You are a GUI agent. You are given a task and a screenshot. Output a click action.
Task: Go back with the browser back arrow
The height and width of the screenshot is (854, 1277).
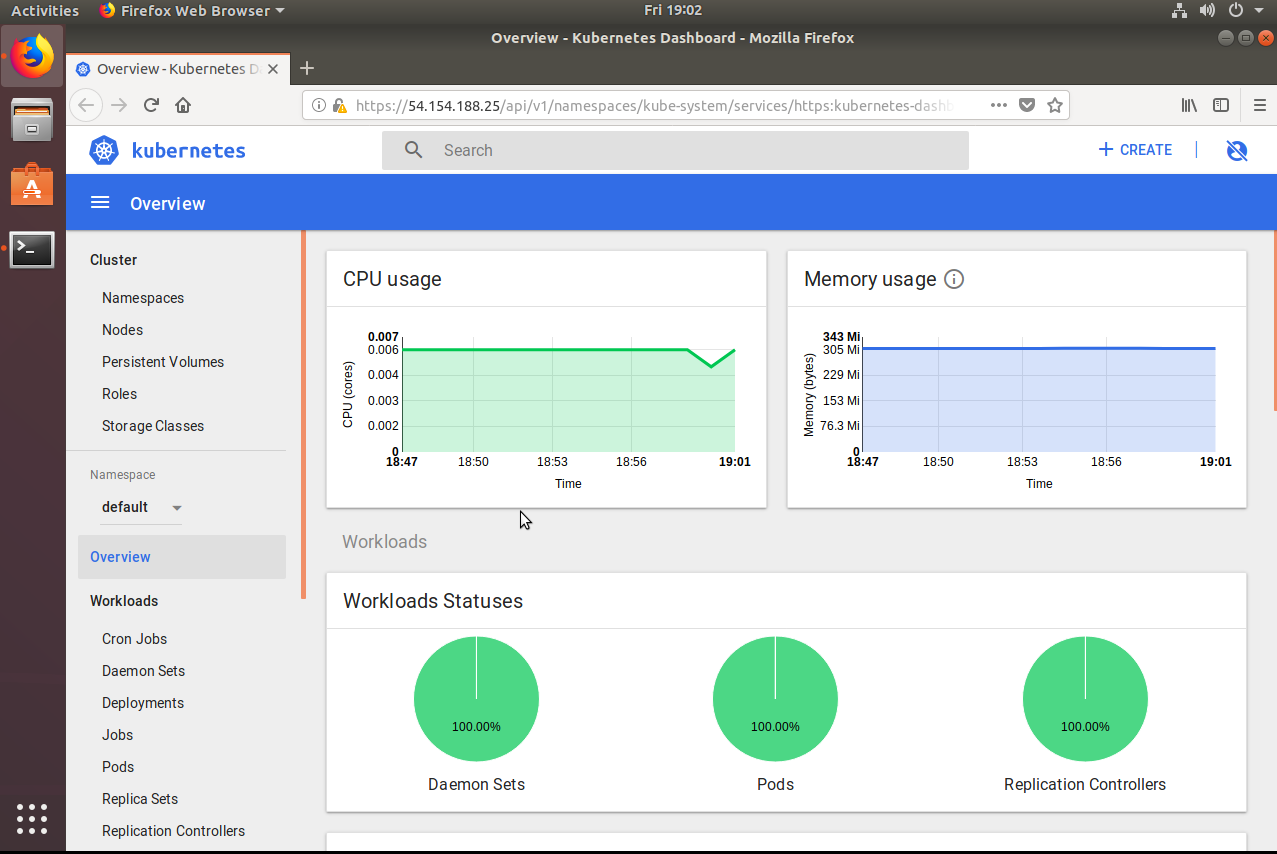86,105
